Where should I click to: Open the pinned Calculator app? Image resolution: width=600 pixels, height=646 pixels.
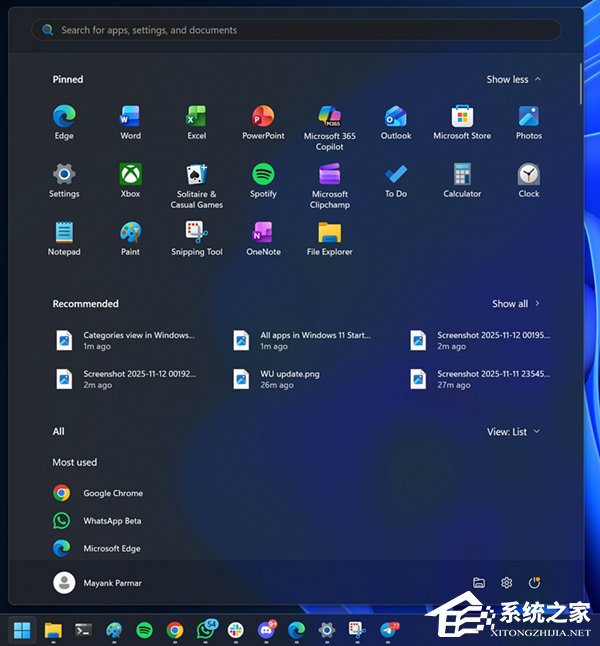coord(462,180)
